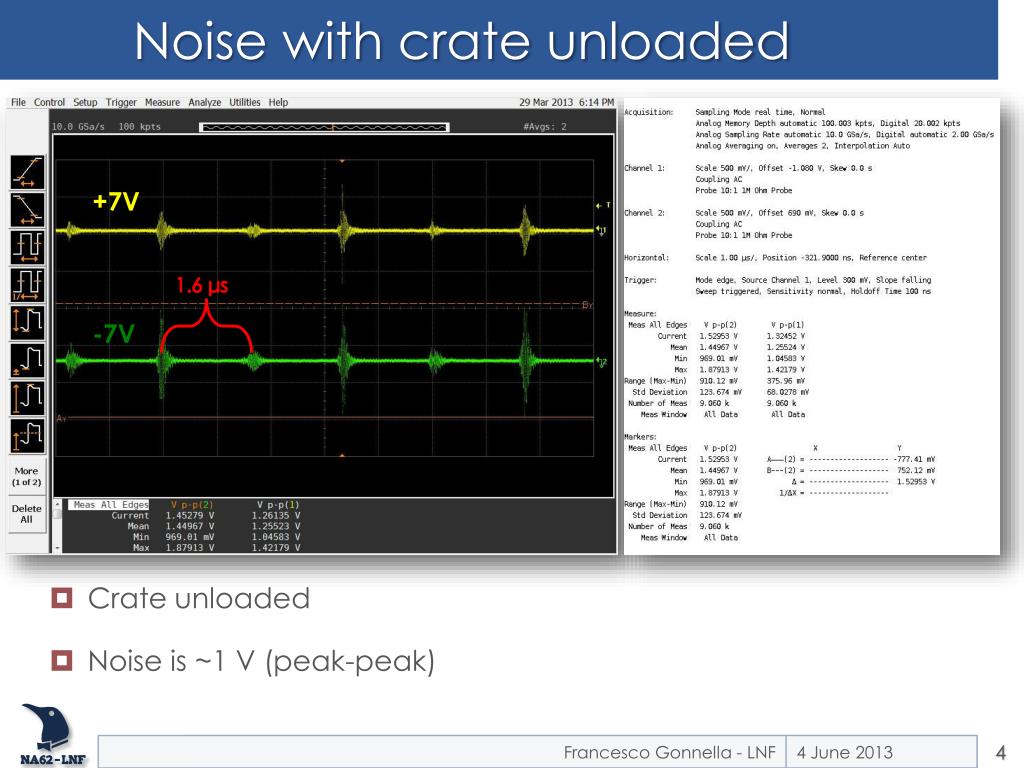Viewport: 1024px width, 768px height.
Task: Click the 29 Mar 2013 6:14 PM timestamp
Action: point(566,103)
